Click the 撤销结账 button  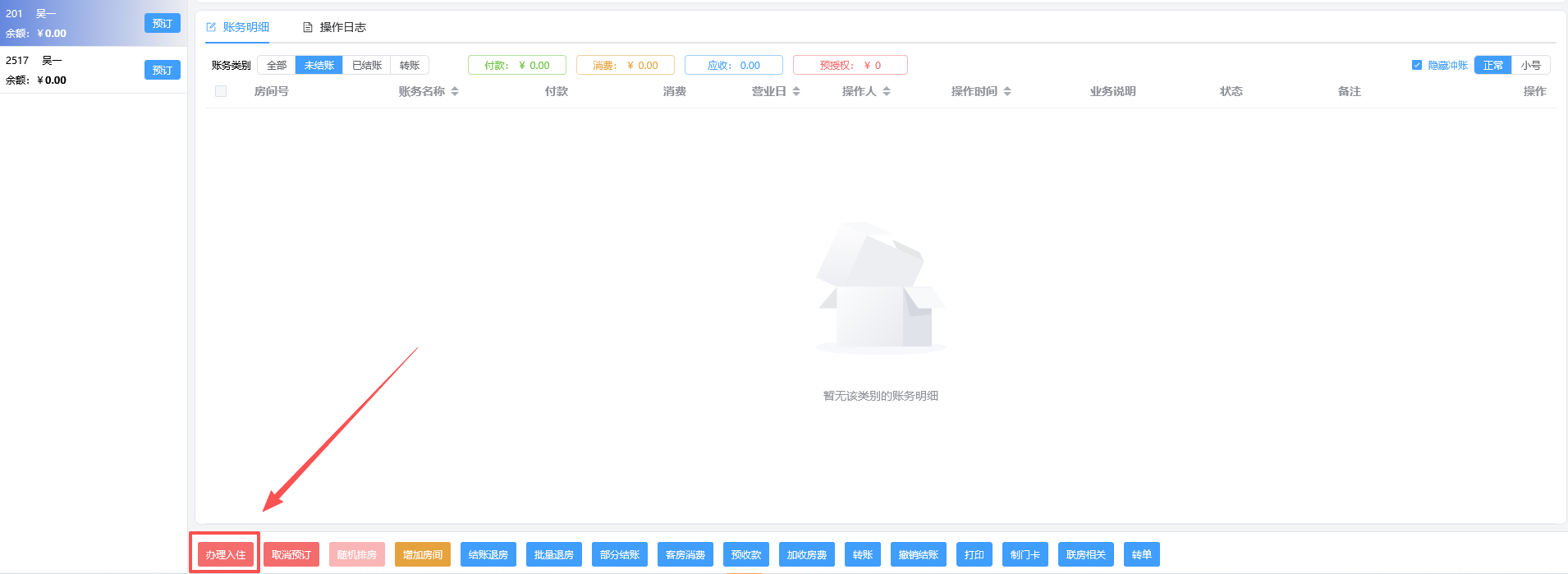(919, 554)
